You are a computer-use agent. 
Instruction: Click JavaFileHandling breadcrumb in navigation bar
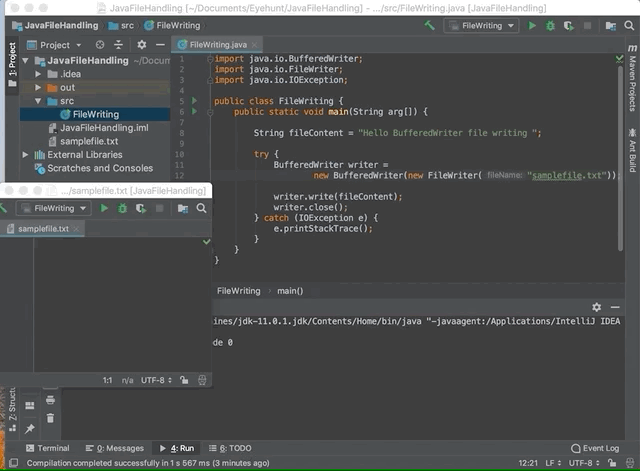pos(56,26)
